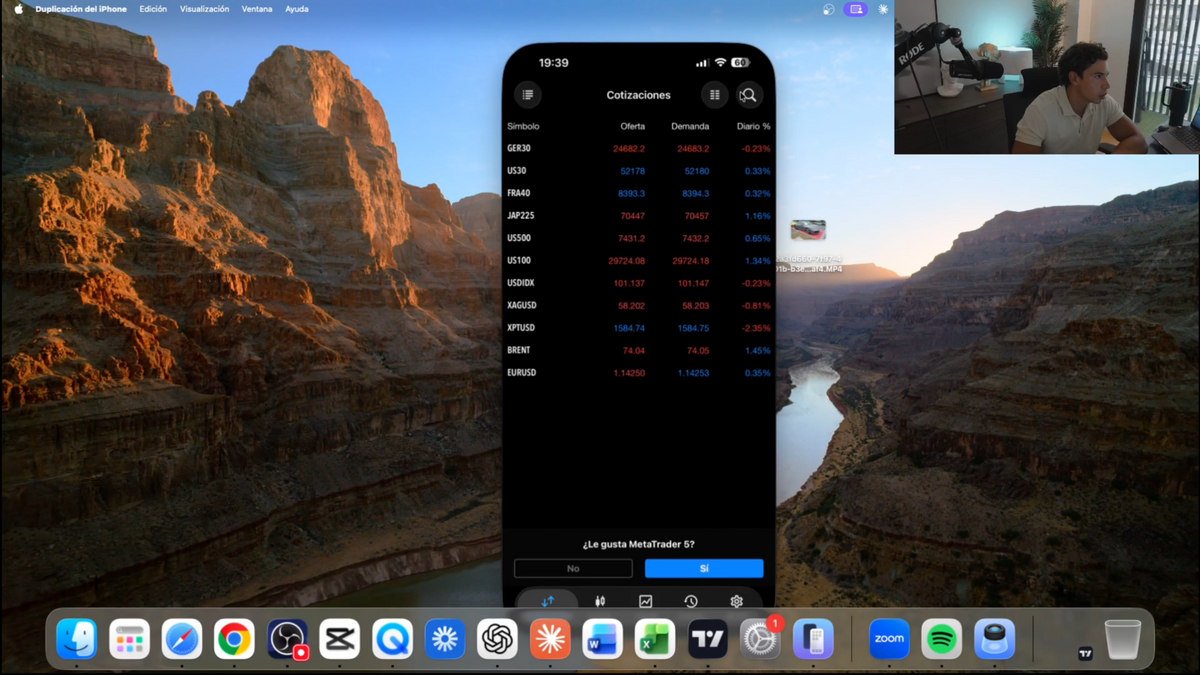Open CapCut from the Dock
This screenshot has width=1200, height=675.
coord(340,639)
